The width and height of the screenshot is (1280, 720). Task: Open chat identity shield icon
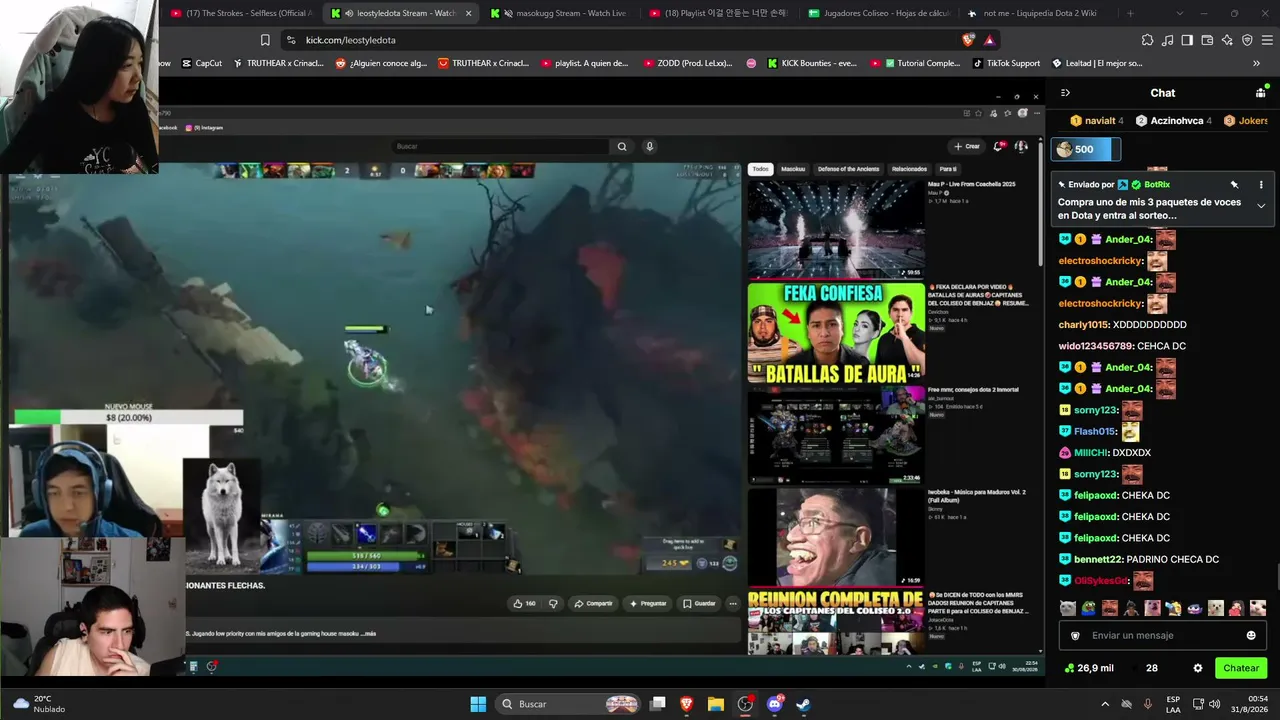point(1075,635)
